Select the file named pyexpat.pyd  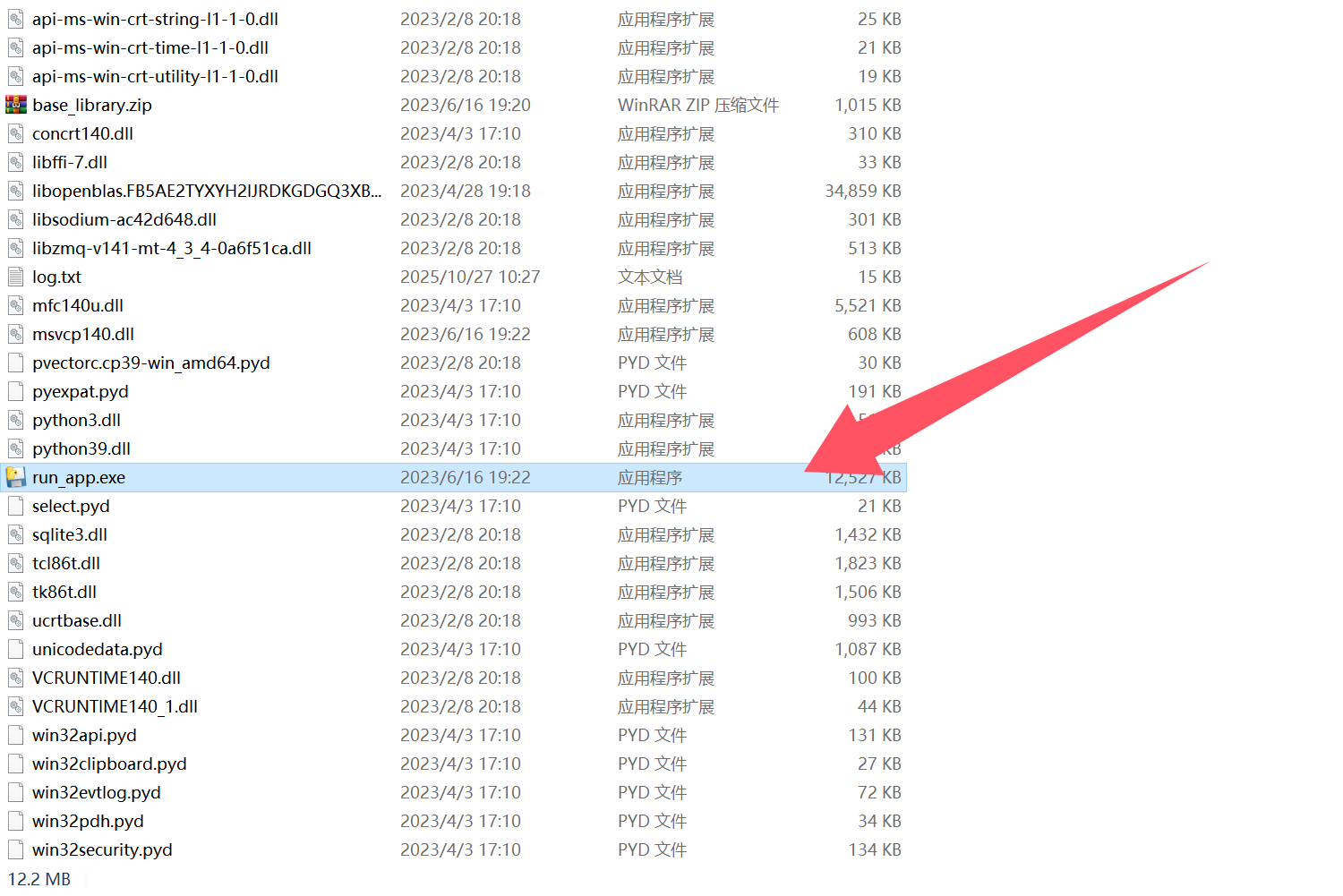pos(81,391)
